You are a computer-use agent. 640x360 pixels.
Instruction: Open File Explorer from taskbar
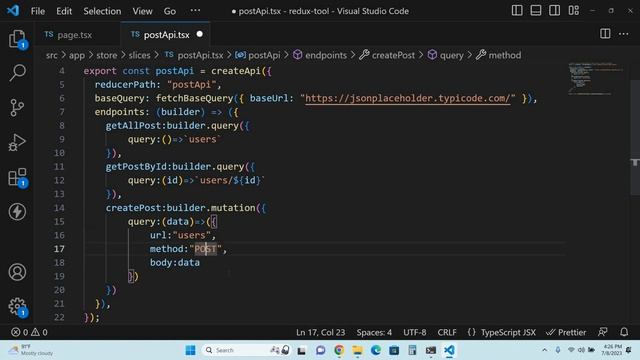[357, 350]
